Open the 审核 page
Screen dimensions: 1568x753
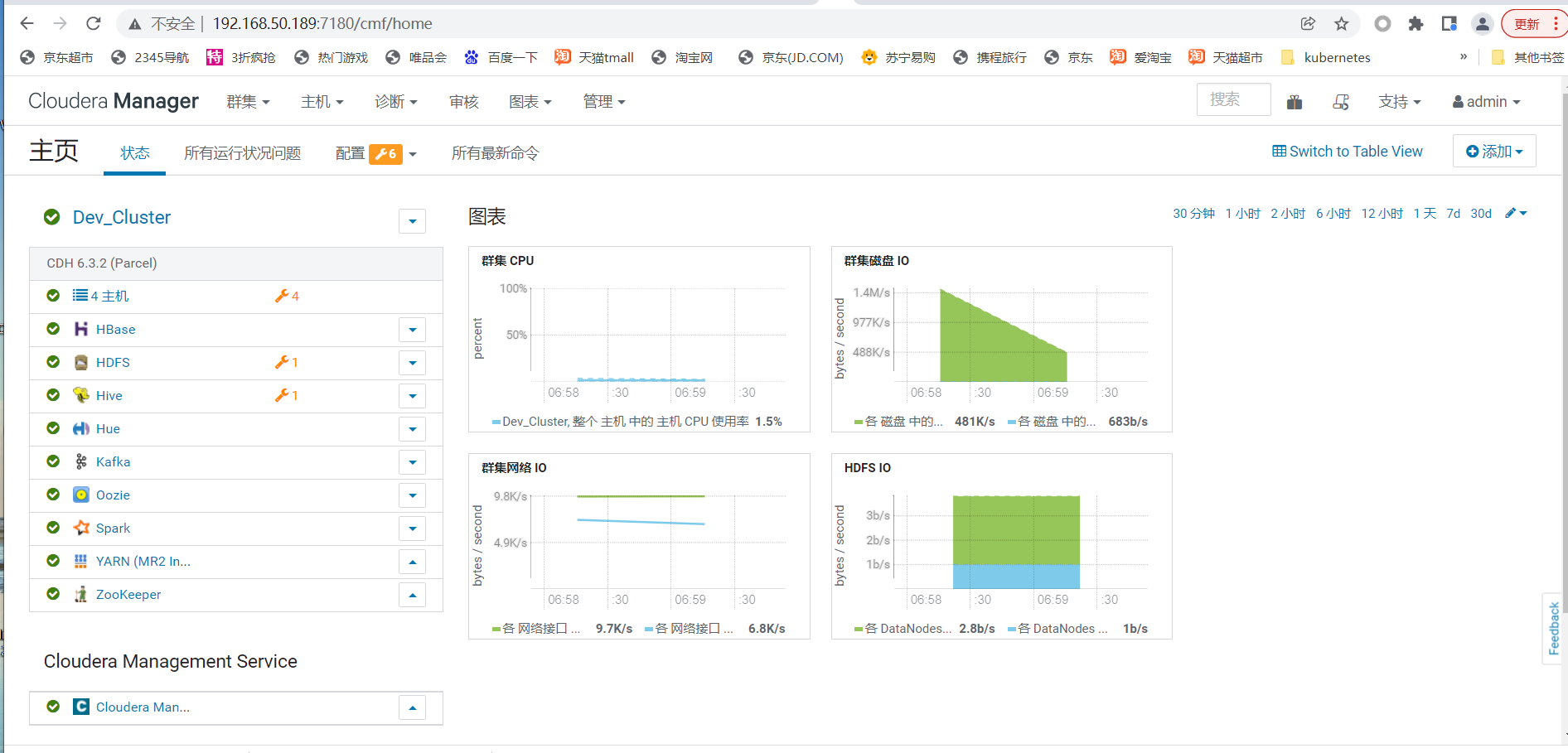[464, 102]
